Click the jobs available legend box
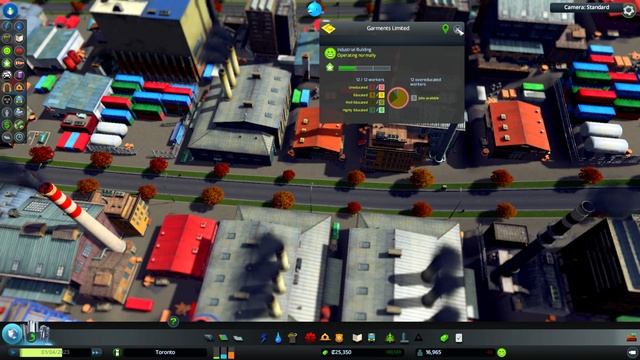Screen dimensions: 640x360 click(414, 98)
